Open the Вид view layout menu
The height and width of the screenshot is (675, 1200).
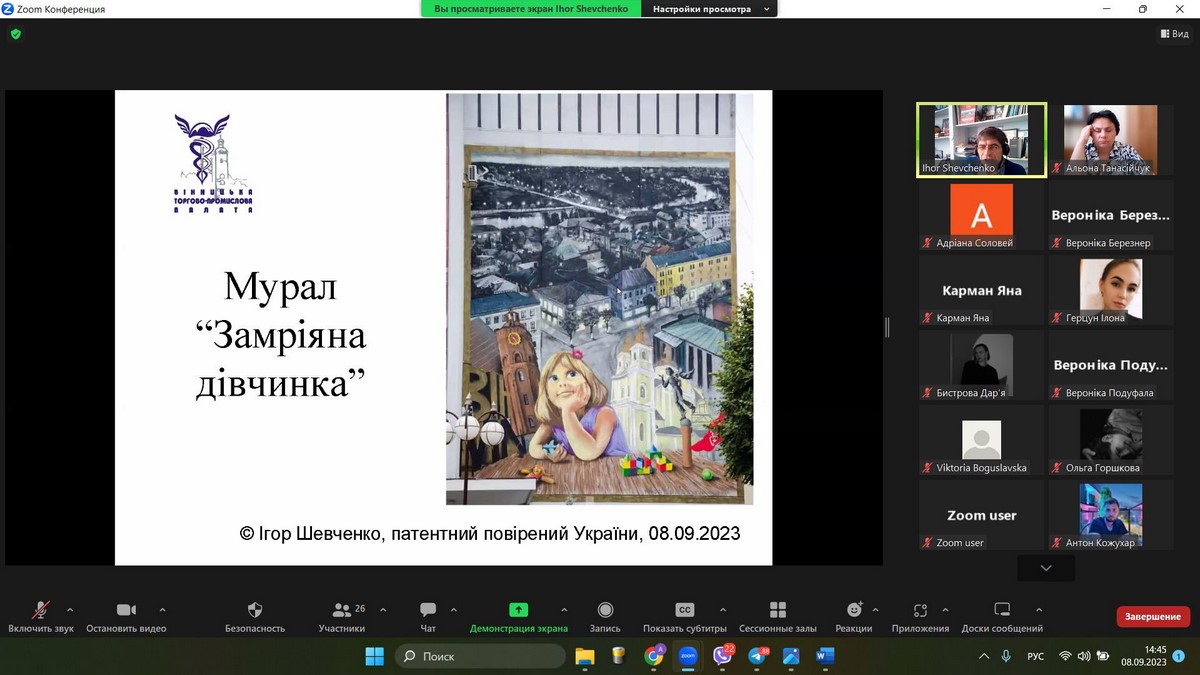point(1174,34)
